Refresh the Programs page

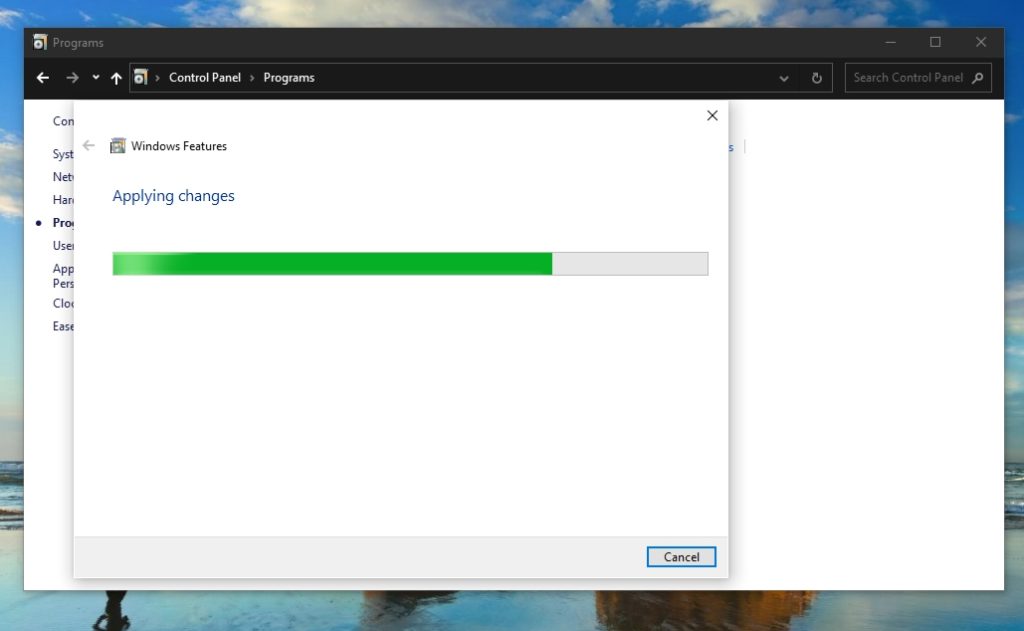pos(816,78)
